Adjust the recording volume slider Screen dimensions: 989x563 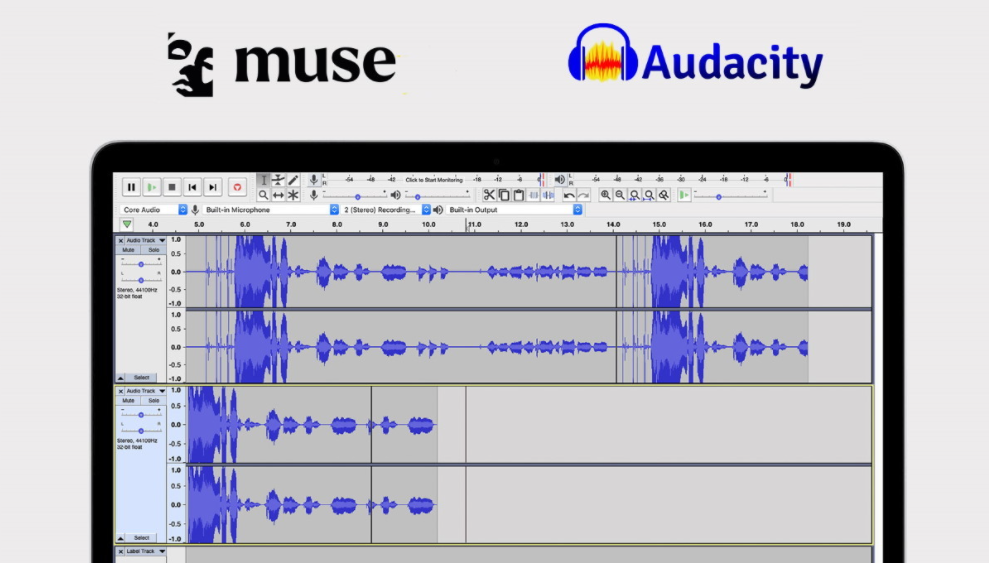pyautogui.click(x=354, y=195)
